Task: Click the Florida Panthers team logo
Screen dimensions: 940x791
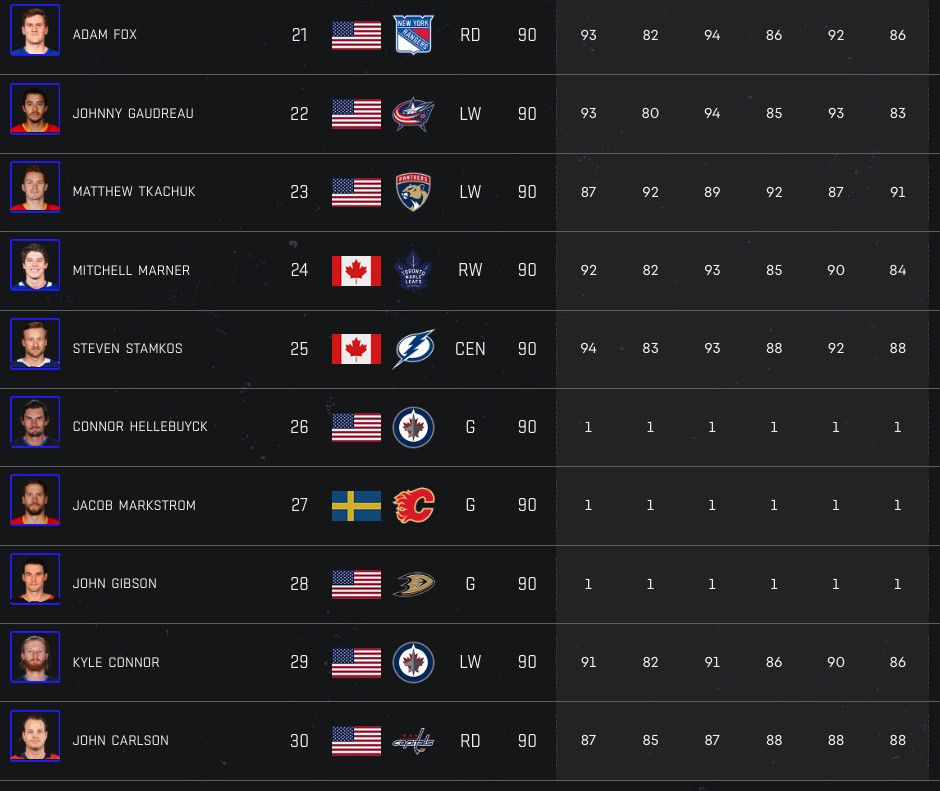Action: click(413, 192)
